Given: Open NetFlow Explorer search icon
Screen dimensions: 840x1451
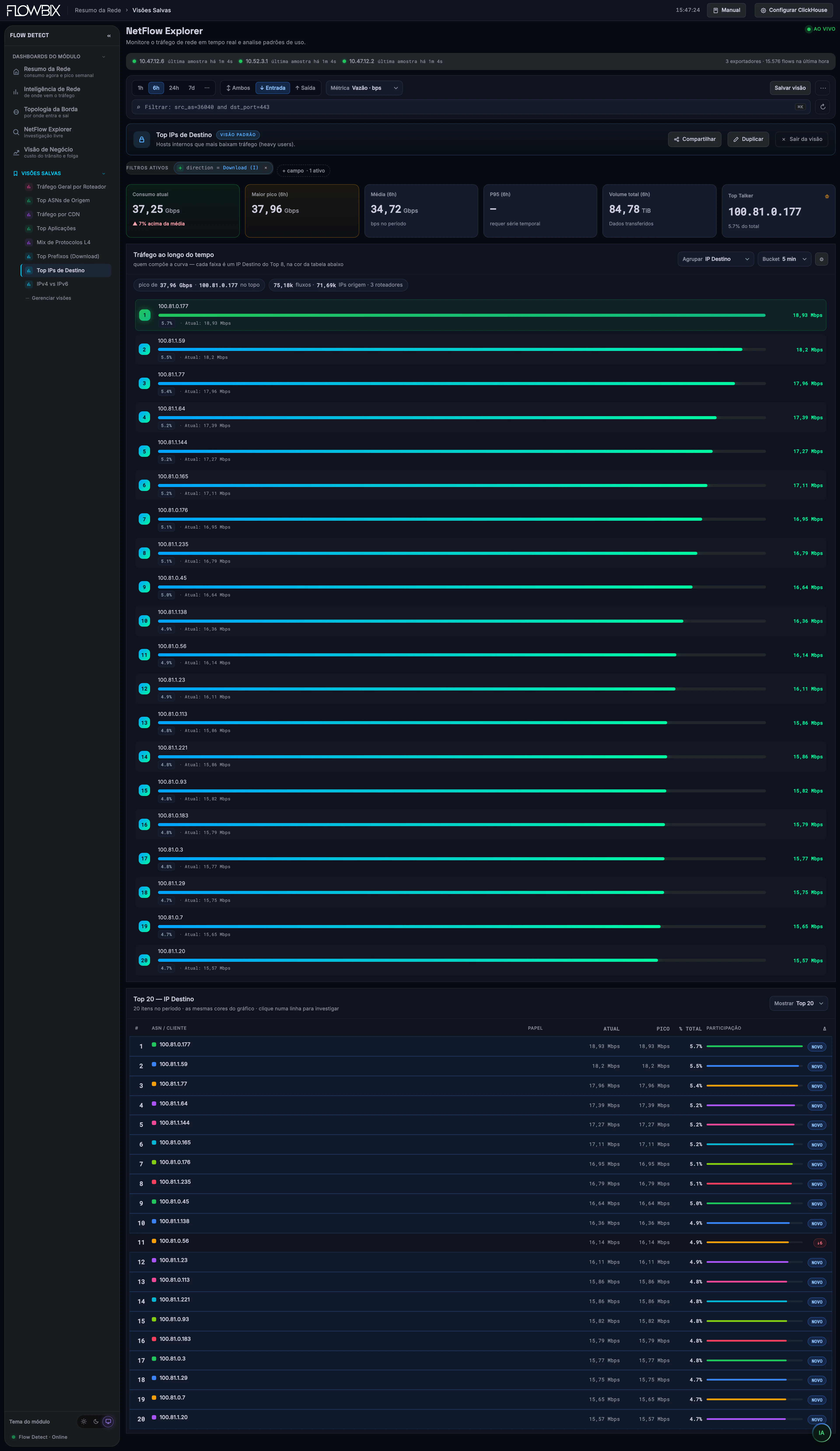Looking at the screenshot, I should click(16, 132).
